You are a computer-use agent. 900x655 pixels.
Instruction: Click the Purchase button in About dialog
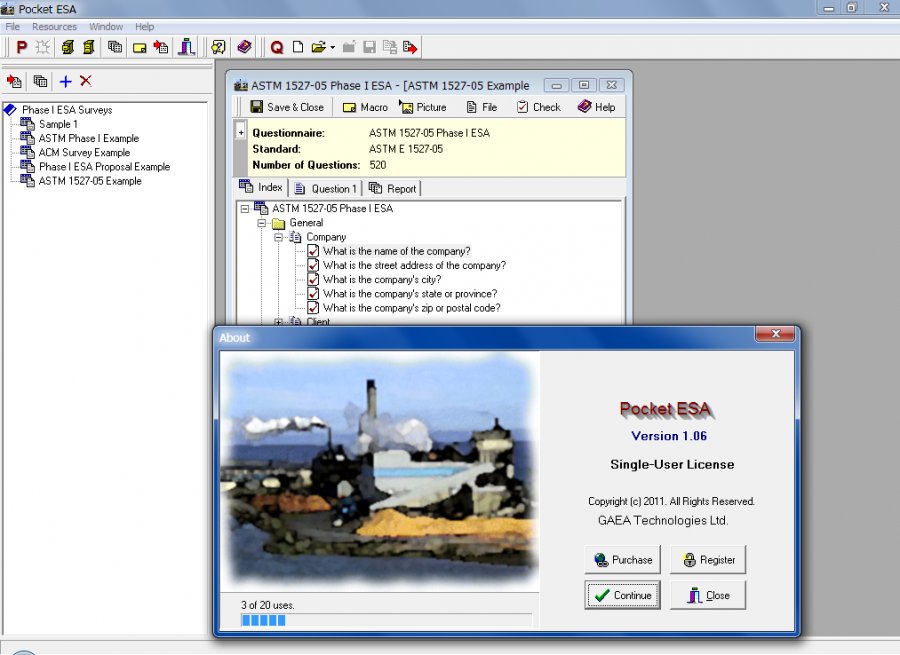[623, 560]
